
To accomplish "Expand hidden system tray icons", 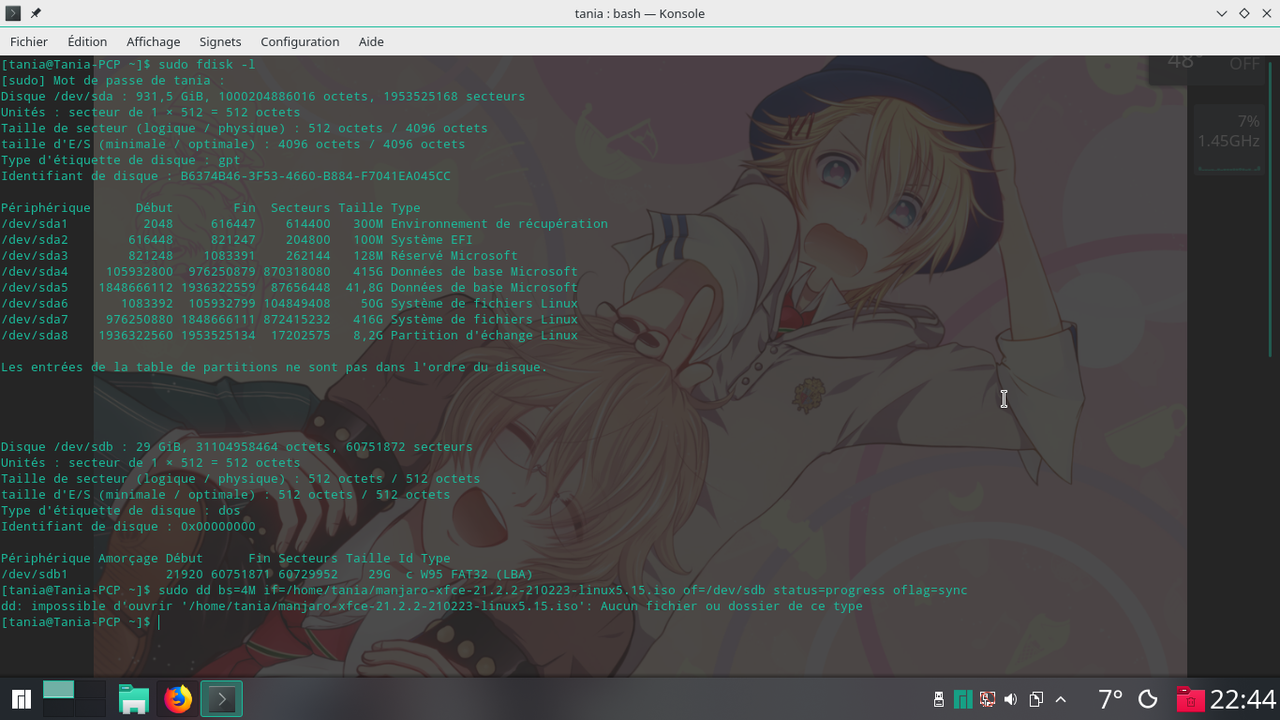I will pyautogui.click(x=1061, y=699).
